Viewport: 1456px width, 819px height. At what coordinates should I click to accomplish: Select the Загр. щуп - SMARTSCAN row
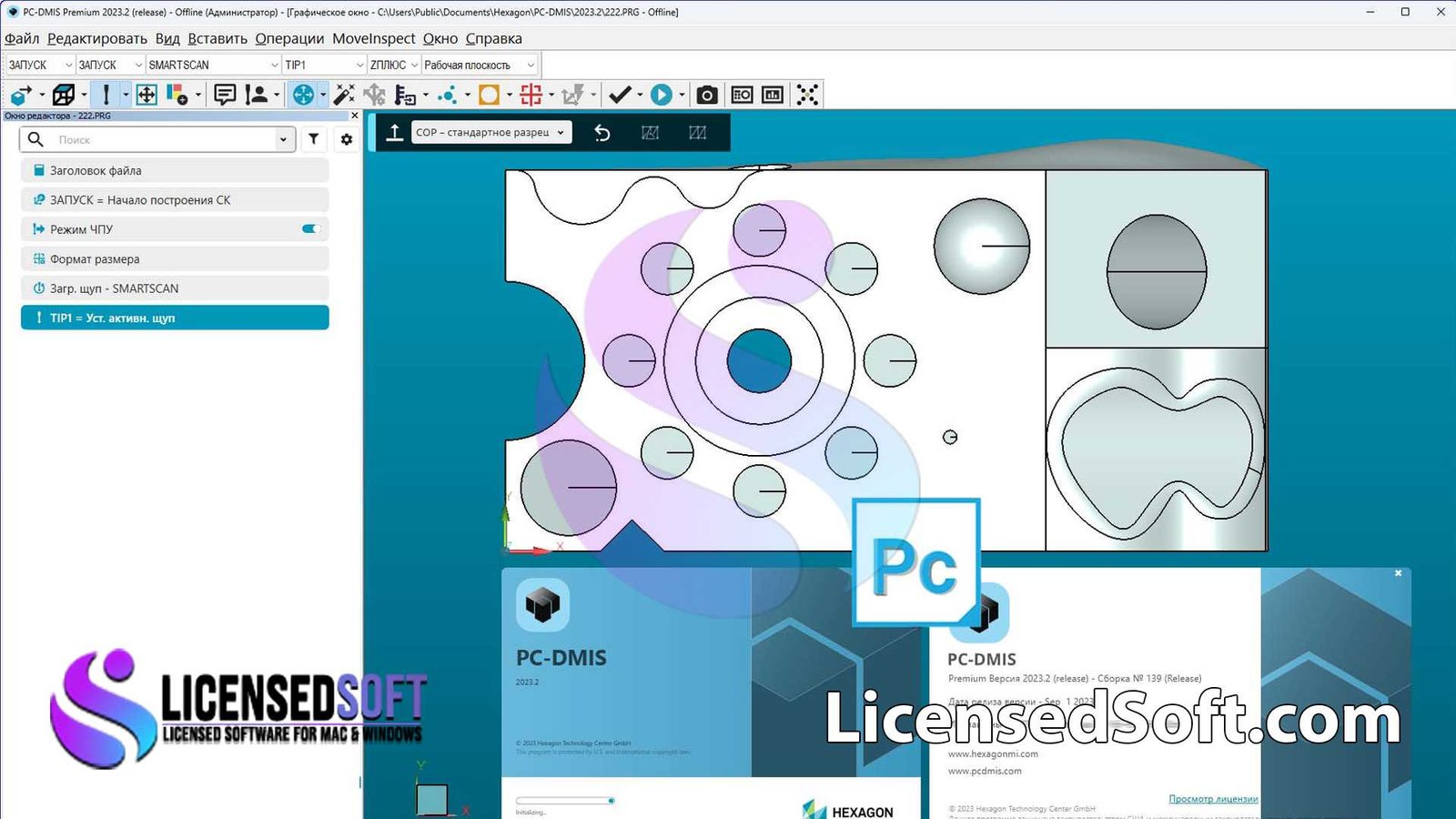(x=175, y=288)
